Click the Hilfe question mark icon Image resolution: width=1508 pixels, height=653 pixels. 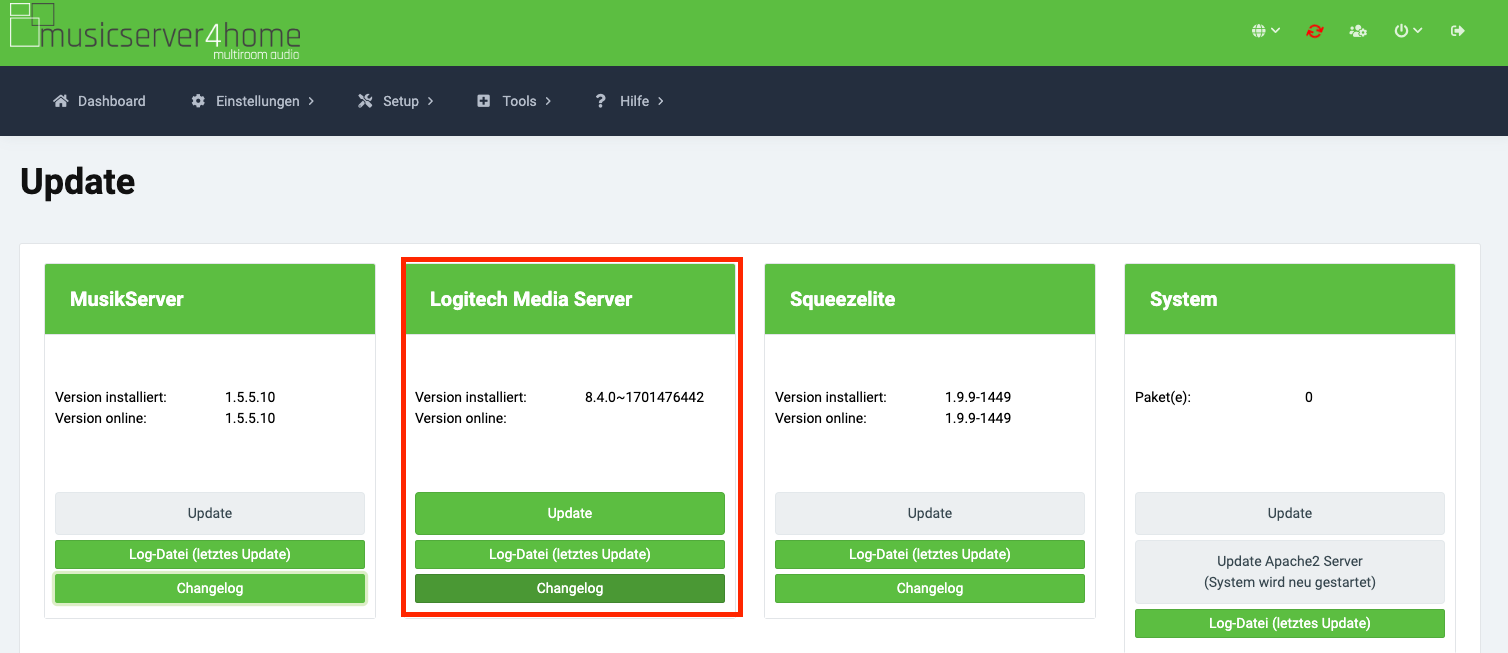pyautogui.click(x=601, y=101)
